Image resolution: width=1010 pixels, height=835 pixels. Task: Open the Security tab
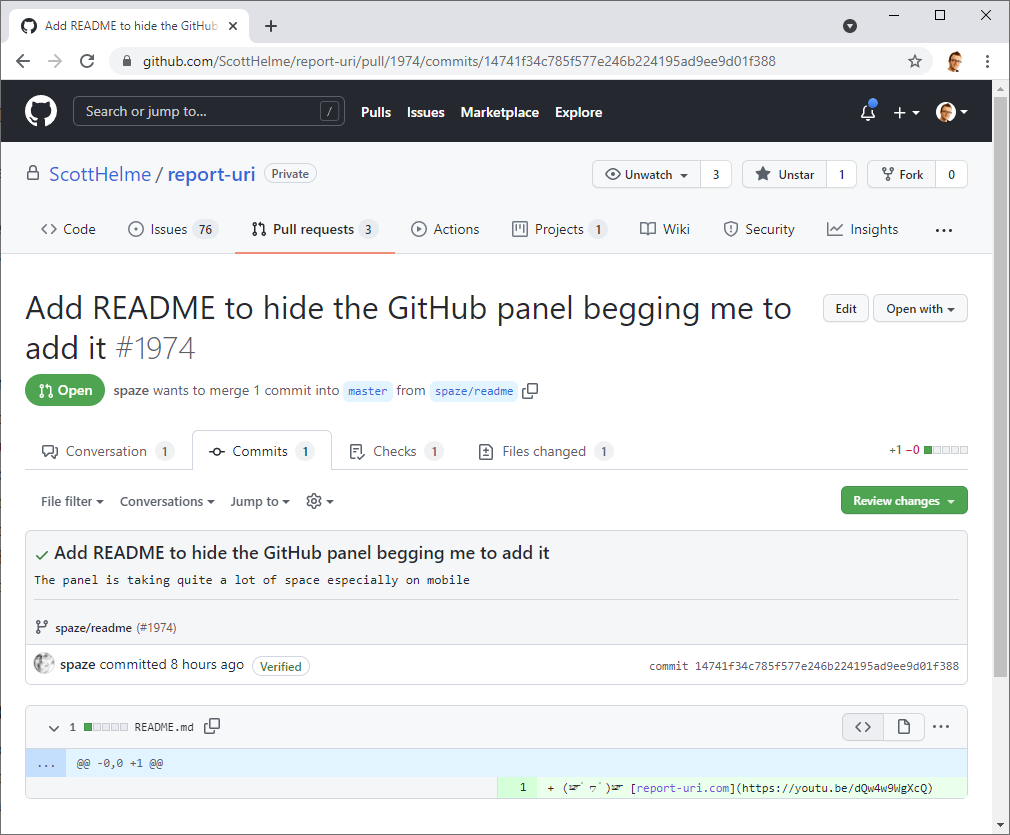pyautogui.click(x=759, y=229)
